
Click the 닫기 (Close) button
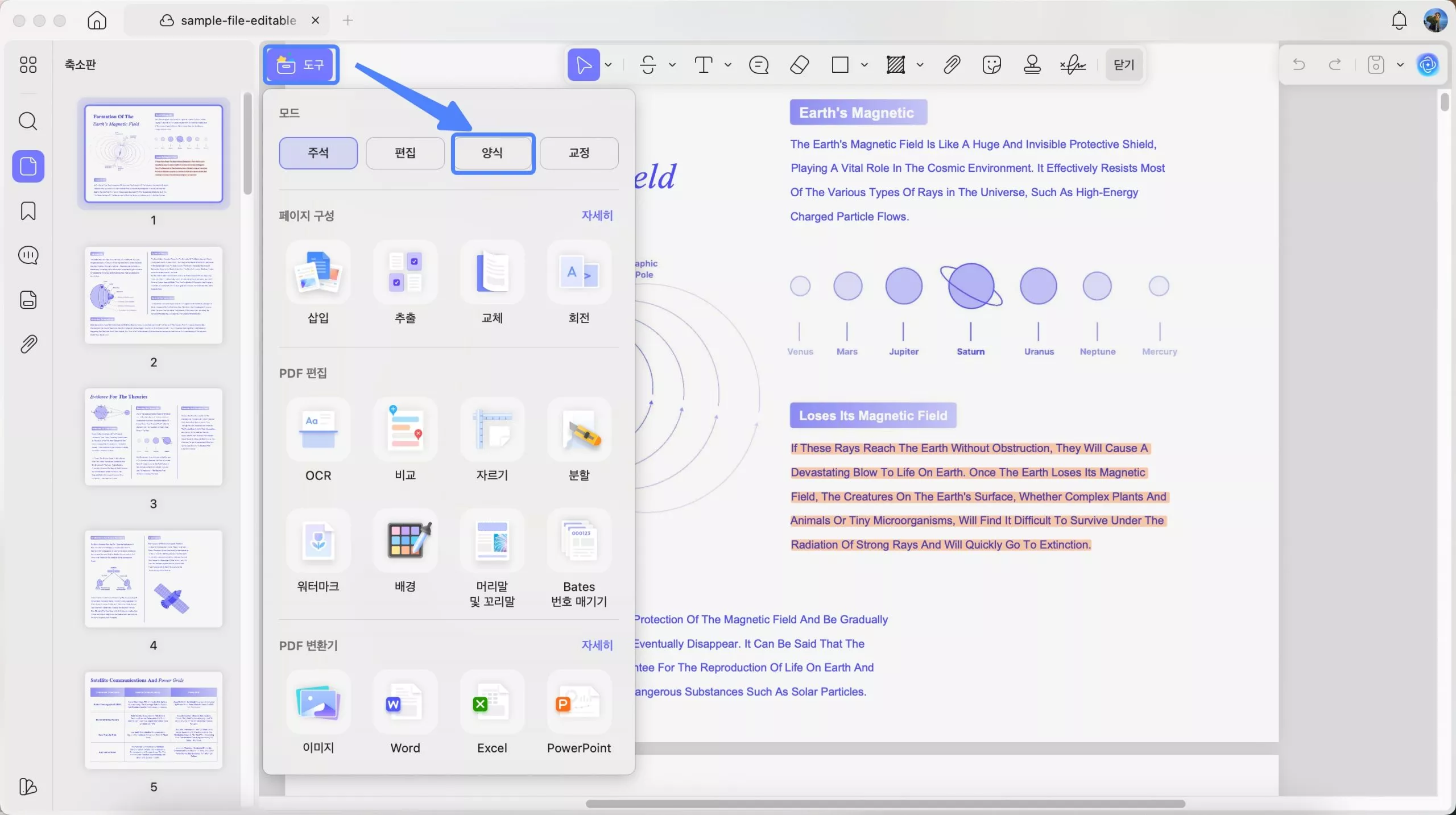click(1124, 65)
